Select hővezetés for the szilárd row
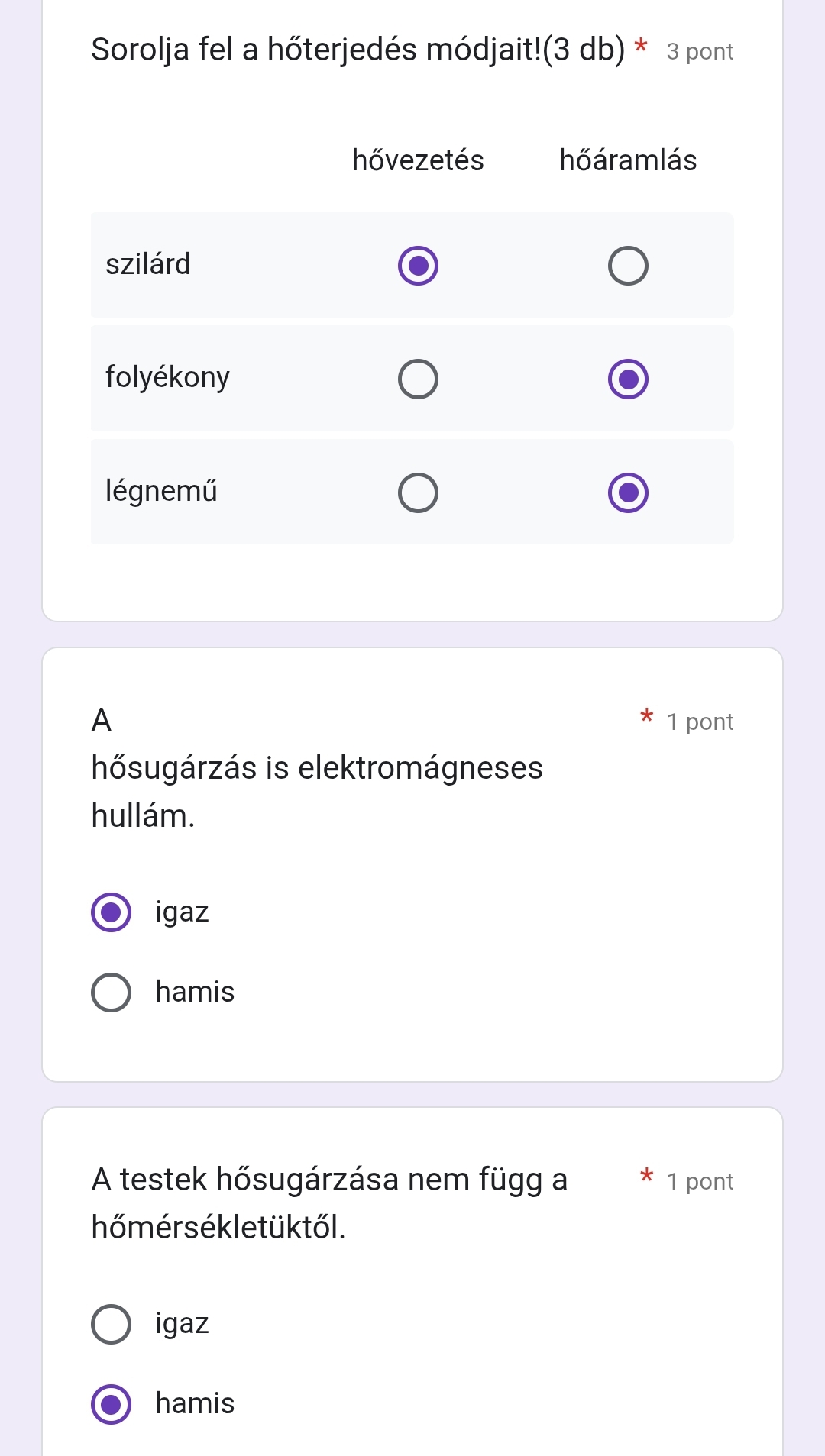The width and height of the screenshot is (825, 1456). pyautogui.click(x=418, y=266)
